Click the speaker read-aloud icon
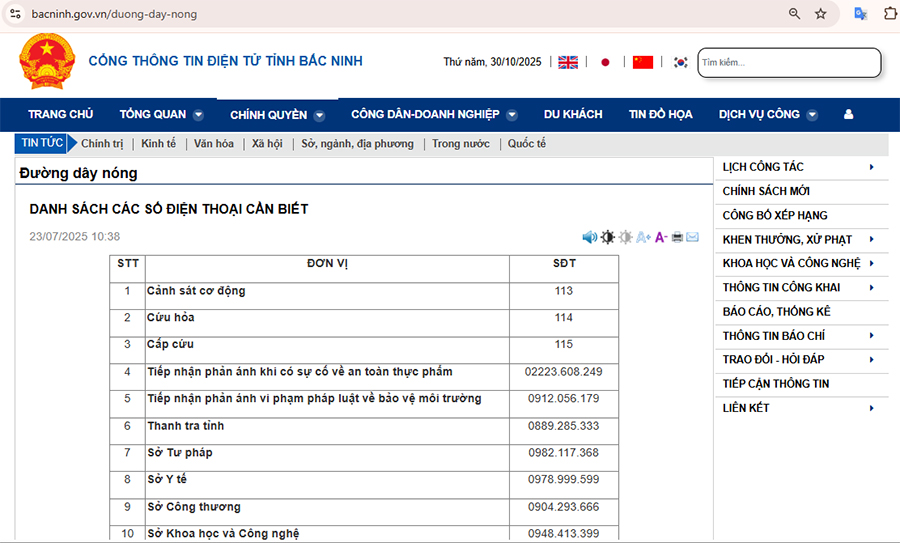Viewport: 900px width, 543px height. 590,237
